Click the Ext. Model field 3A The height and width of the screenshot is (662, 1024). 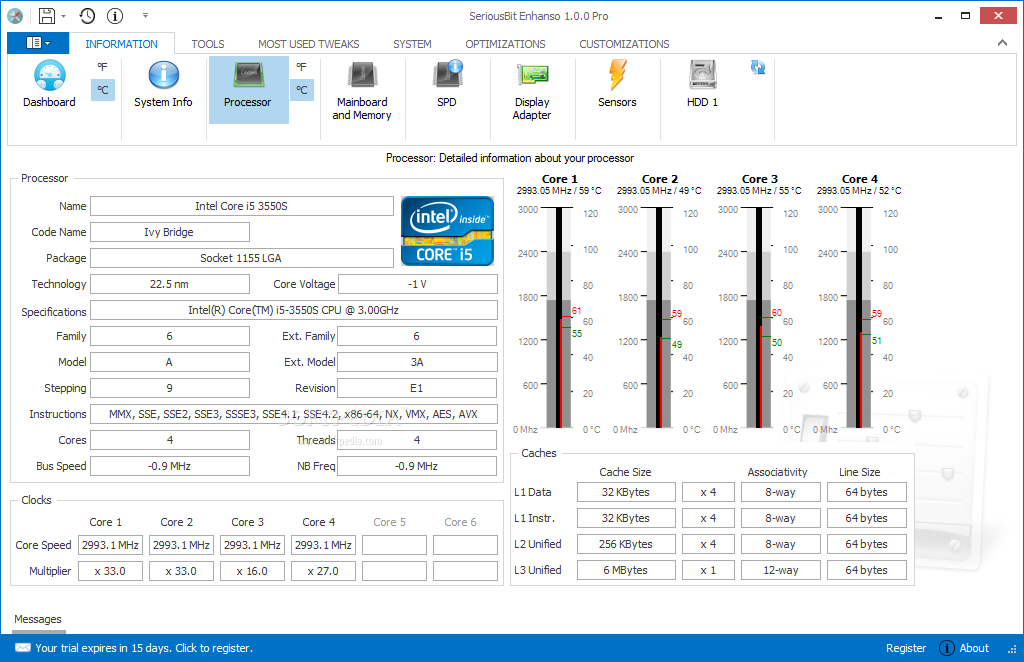417,362
